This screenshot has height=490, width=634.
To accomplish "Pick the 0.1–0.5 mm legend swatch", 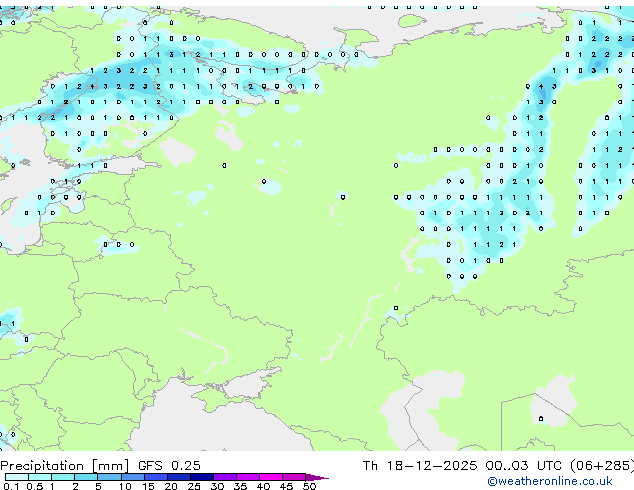I will (17, 477).
